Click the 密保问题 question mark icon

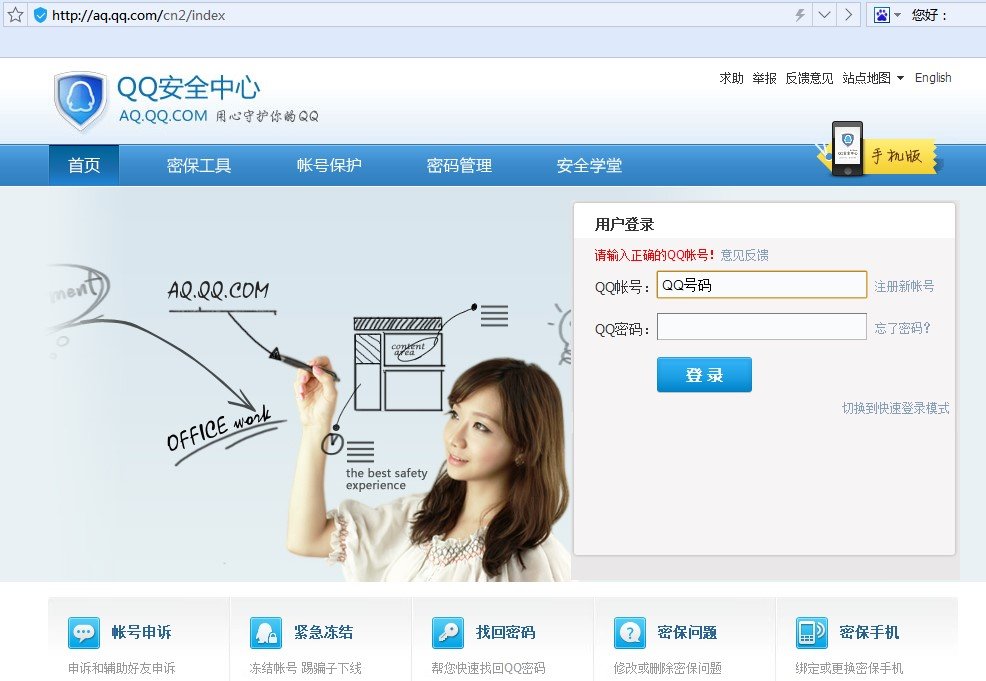click(x=630, y=633)
